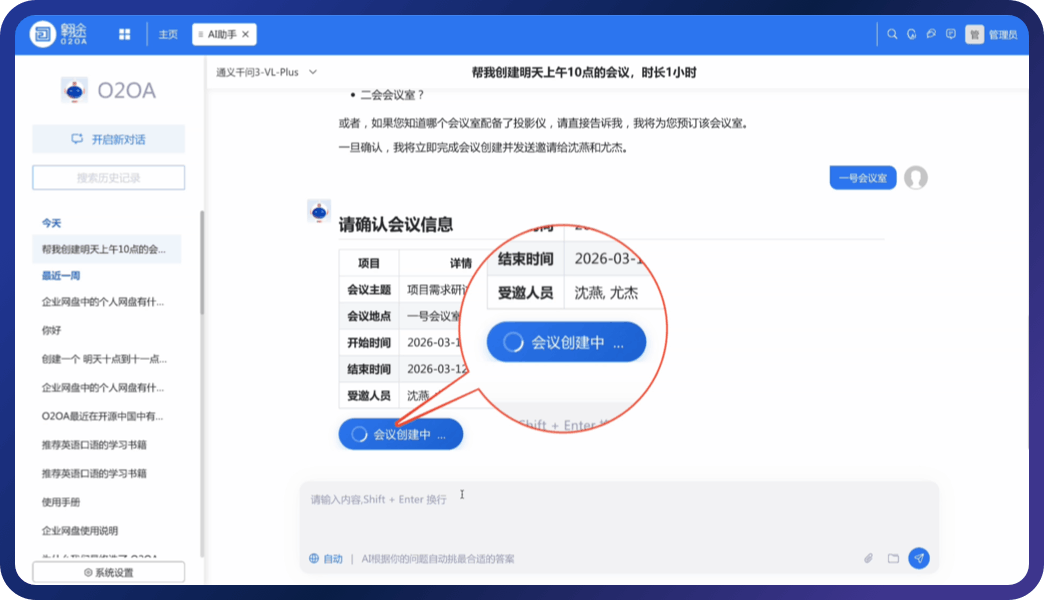Screen dimensions: 1044x600
Task: Open the 通义千问3-VL-Plus model dropdown
Action: [x=264, y=72]
